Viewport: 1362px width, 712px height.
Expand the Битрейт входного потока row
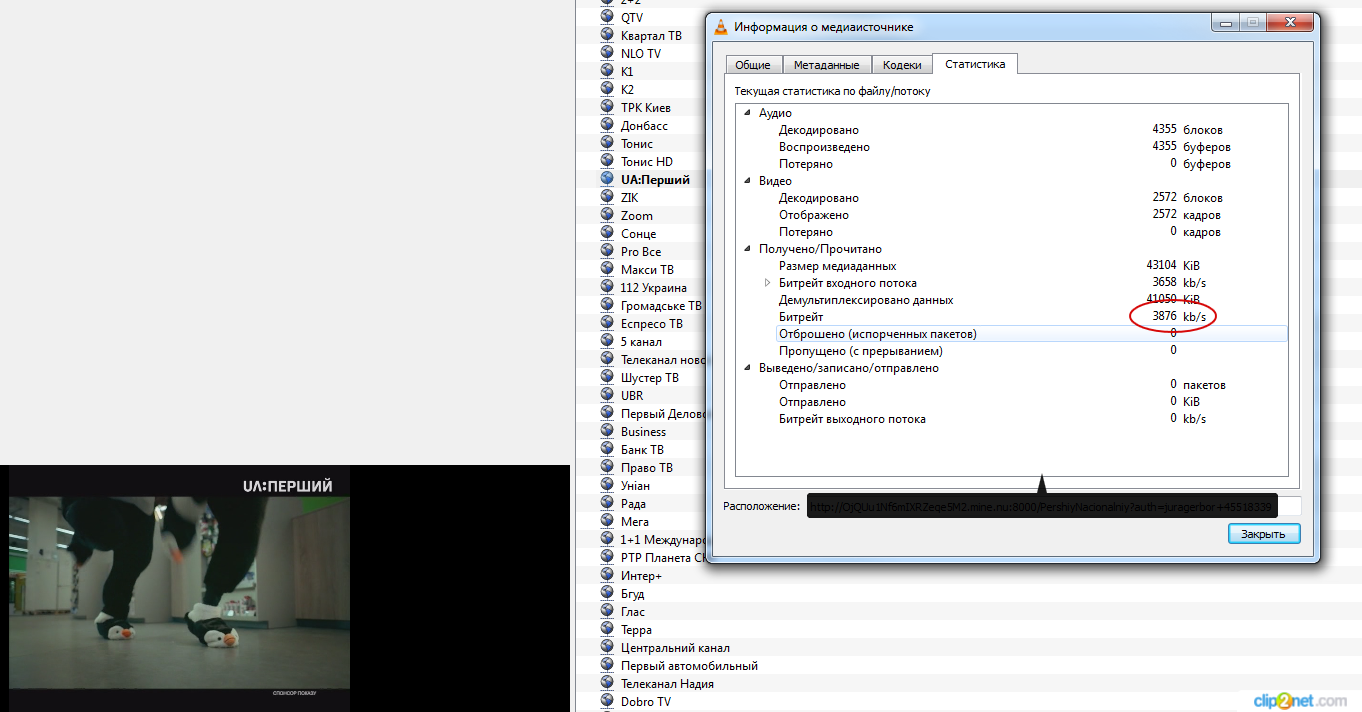click(x=767, y=283)
